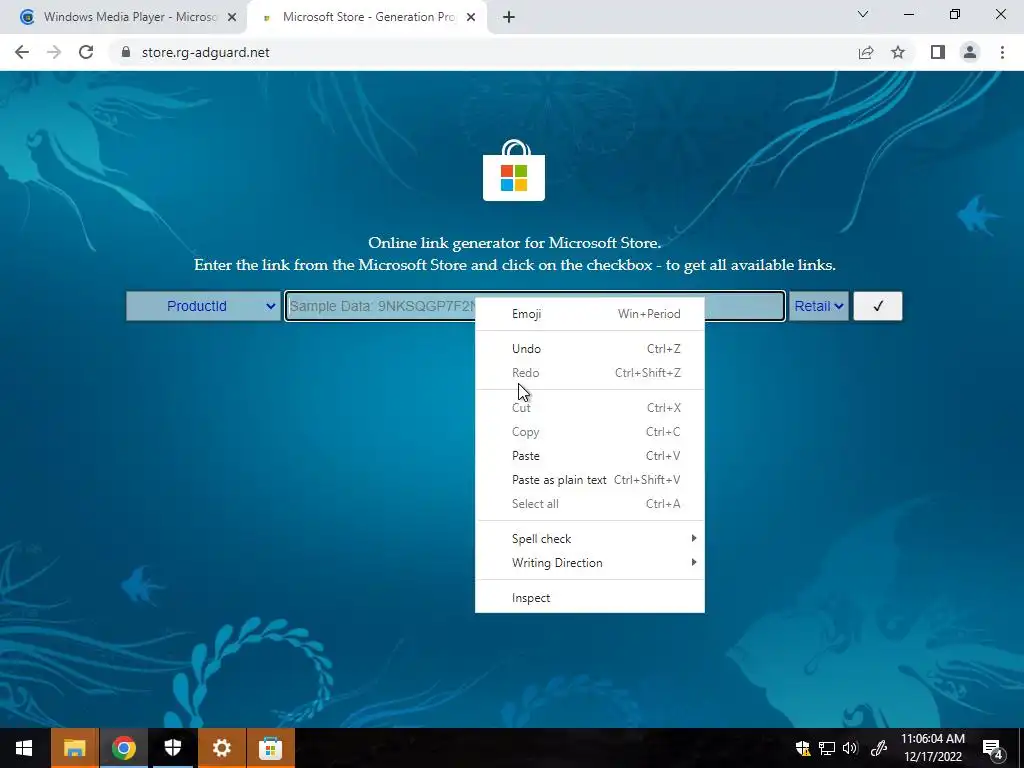The width and height of the screenshot is (1024, 768).
Task: Open the ProductId type dropdown
Action: click(x=203, y=306)
